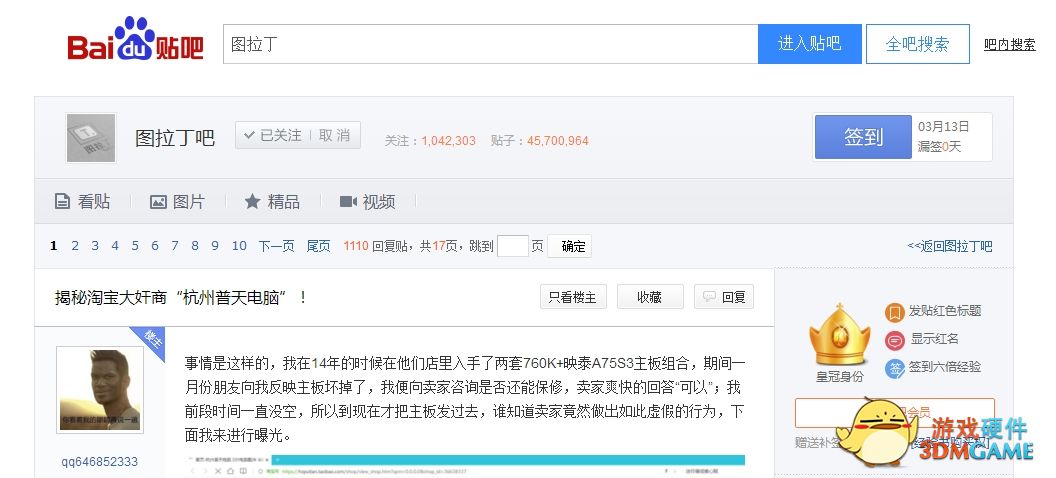The height and width of the screenshot is (478, 1056).
Task: Click the 全吧搜索 button
Action: click(917, 44)
